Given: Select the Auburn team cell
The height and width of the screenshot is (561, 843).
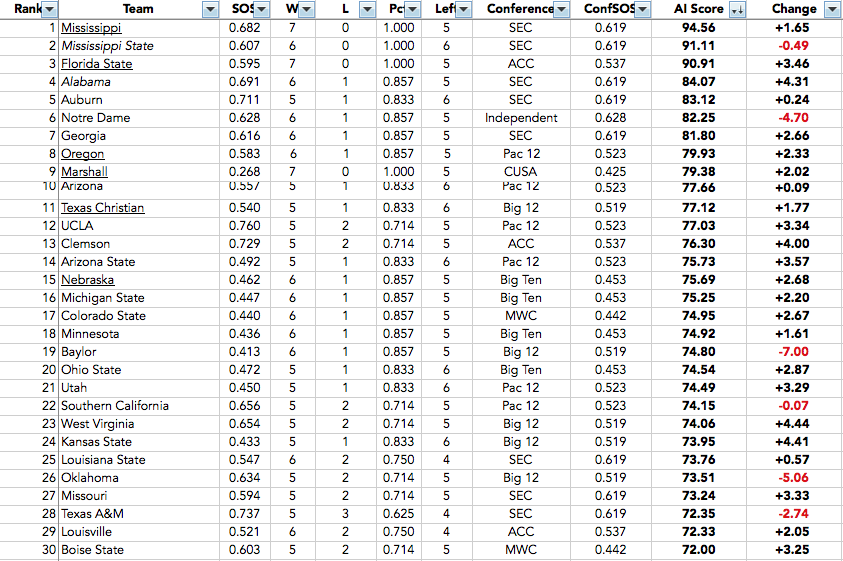Looking at the screenshot, I should 139,100.
